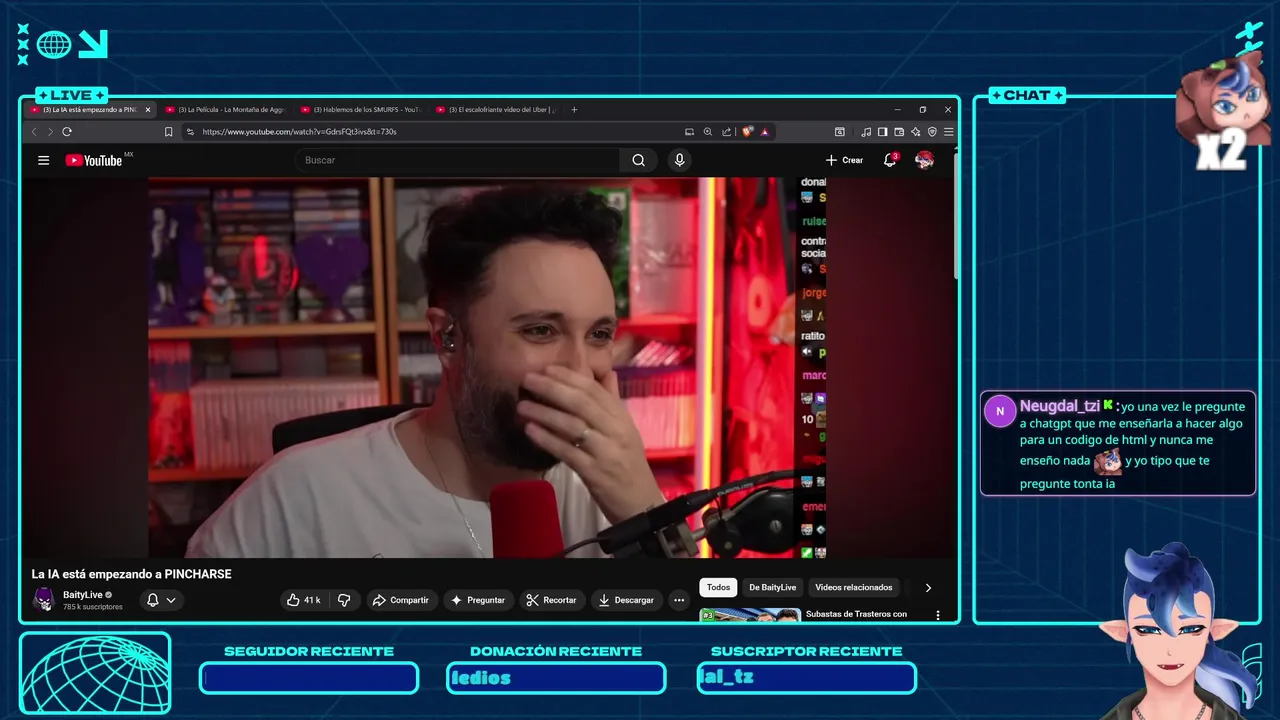Click the Brave Rewards triangle icon
This screenshot has width=1280, height=720.
point(765,131)
